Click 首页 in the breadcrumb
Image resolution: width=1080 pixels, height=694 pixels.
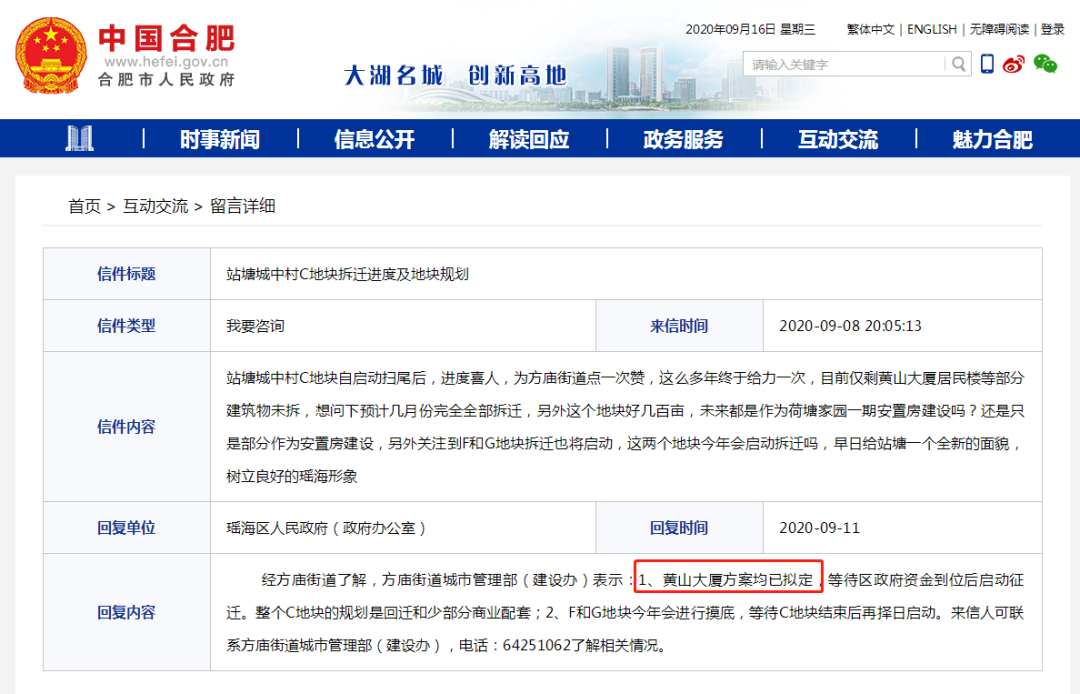[84, 206]
